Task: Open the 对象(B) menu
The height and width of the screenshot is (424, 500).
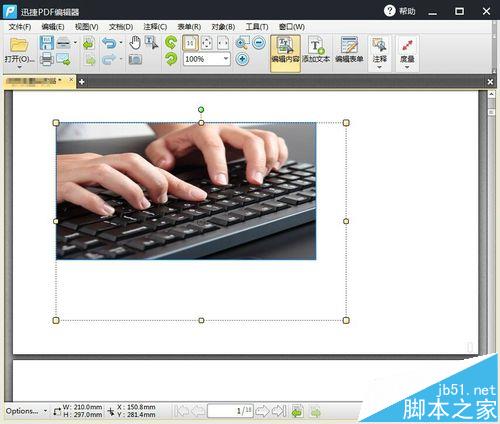Action: pyautogui.click(x=223, y=27)
